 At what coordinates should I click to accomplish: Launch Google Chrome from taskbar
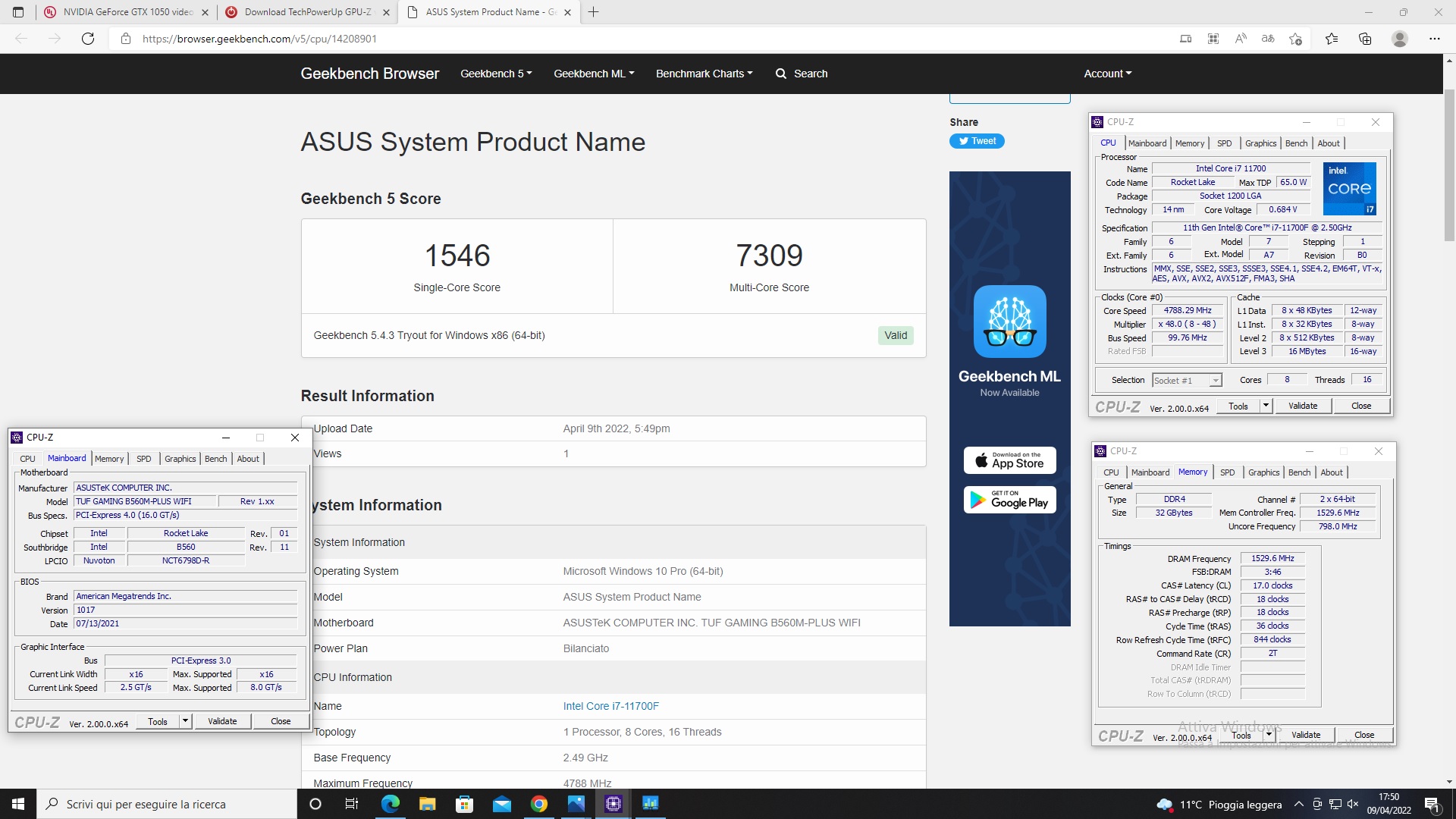[538, 804]
